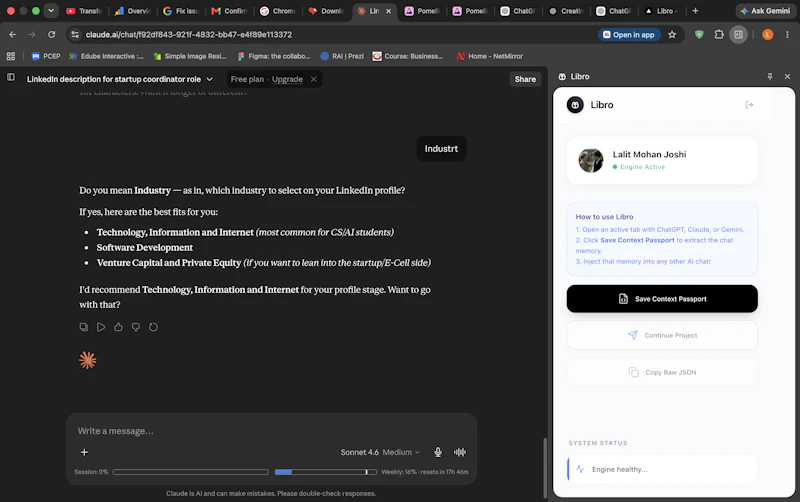Retry the response with regenerate icon
The height and width of the screenshot is (502, 800).
pos(153,327)
